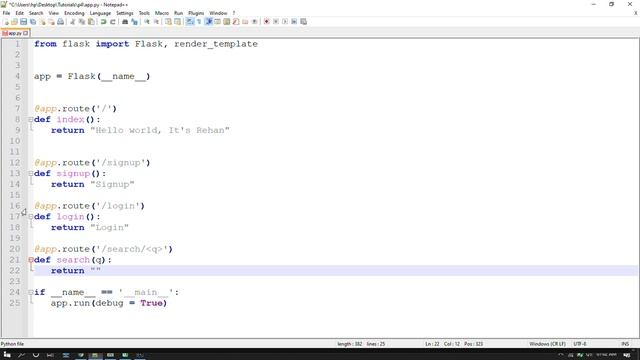This screenshot has height=360, width=640.
Task: Collapse the fold marker at def index()
Action: coord(31,120)
